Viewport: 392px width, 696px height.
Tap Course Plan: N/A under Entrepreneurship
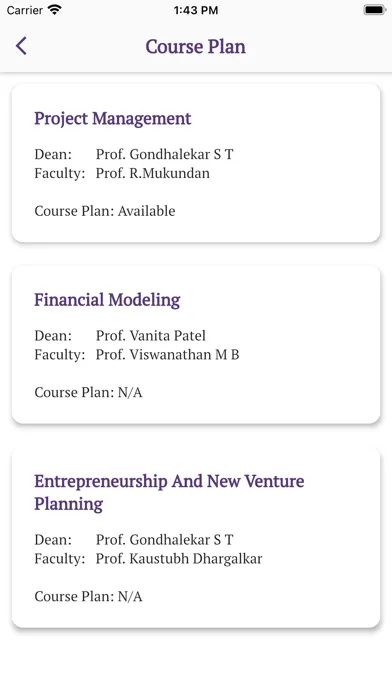(88, 596)
